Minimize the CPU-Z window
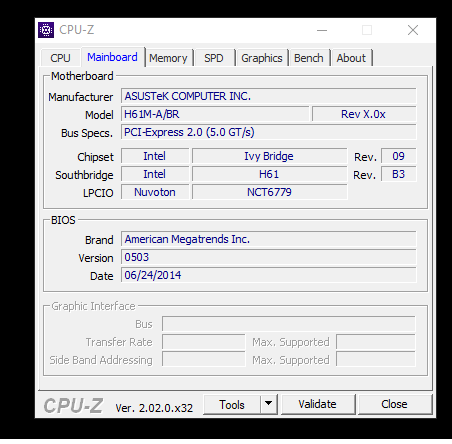452x444 pixels. point(322,30)
